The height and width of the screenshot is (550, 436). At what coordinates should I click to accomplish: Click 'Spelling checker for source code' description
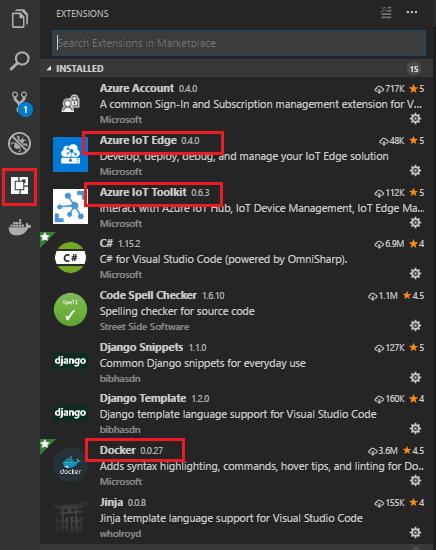(177, 311)
